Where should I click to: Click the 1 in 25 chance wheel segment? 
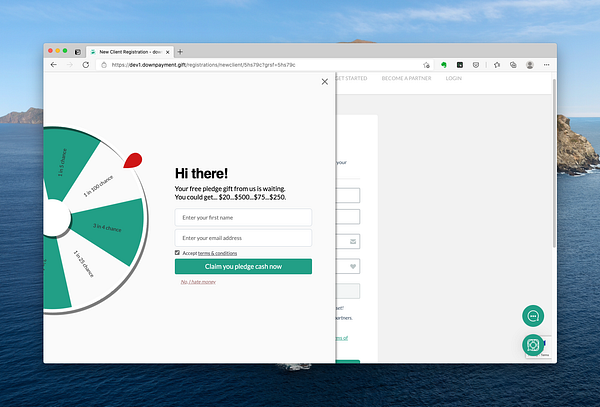(x=83, y=264)
